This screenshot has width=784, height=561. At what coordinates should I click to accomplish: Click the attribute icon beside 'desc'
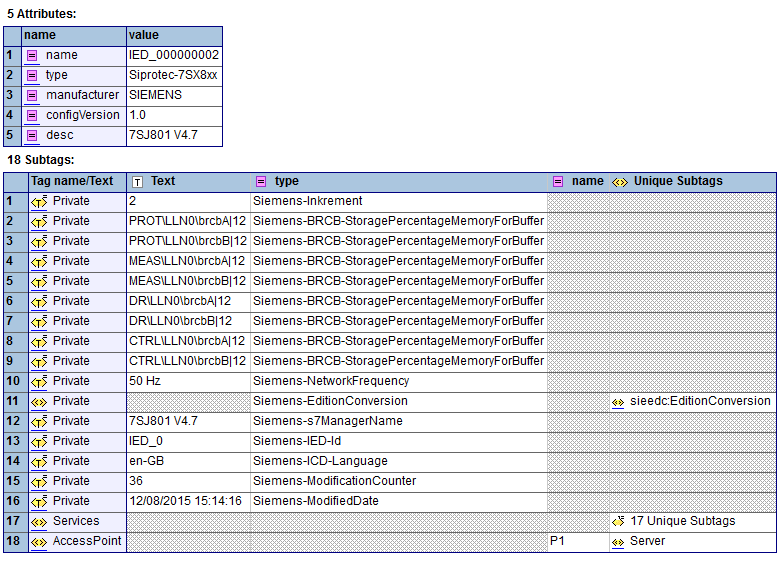[x=32, y=136]
